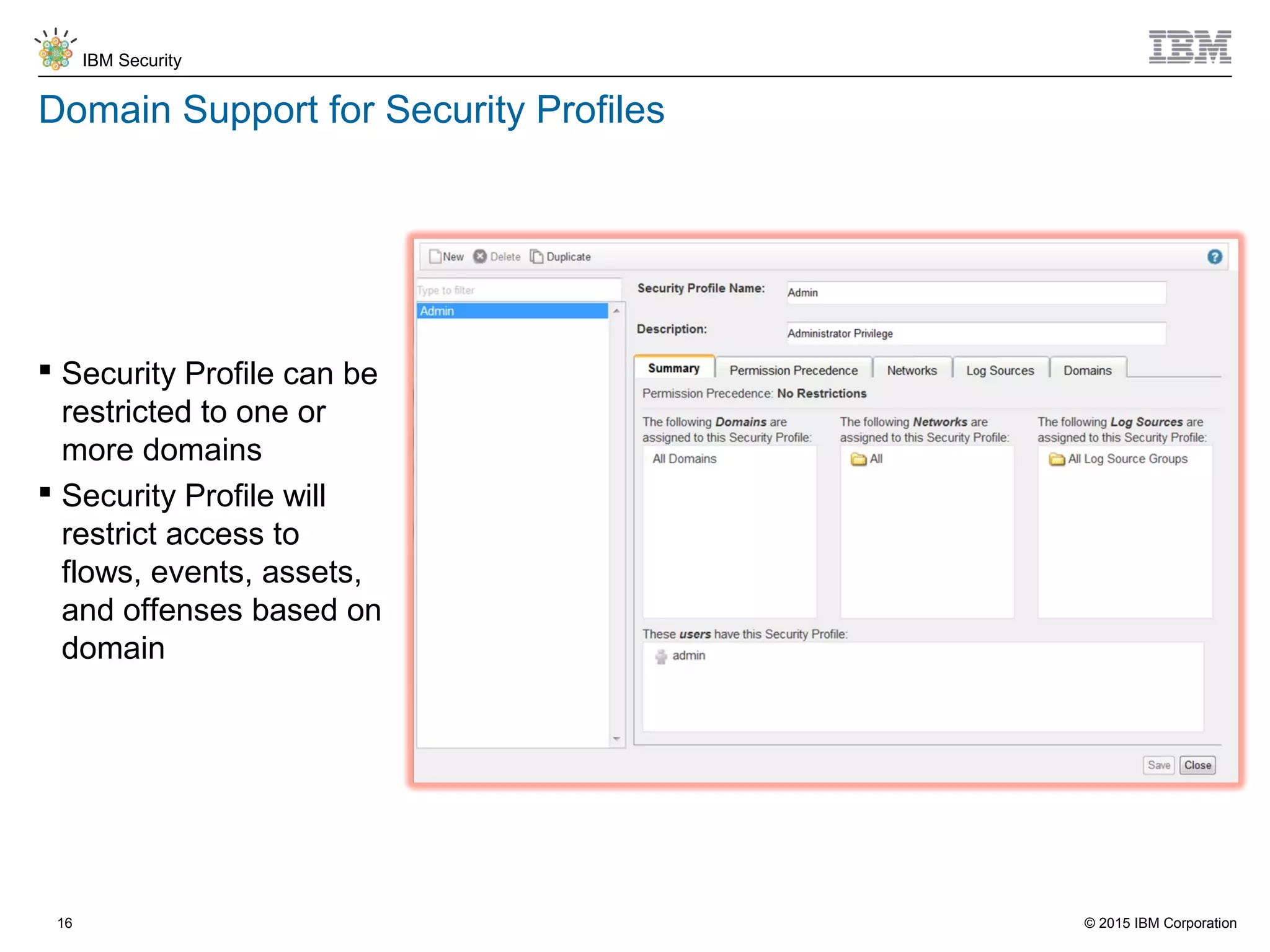Click the Type to filter field
Image resolution: width=1270 pixels, height=952 pixels.
coord(518,290)
